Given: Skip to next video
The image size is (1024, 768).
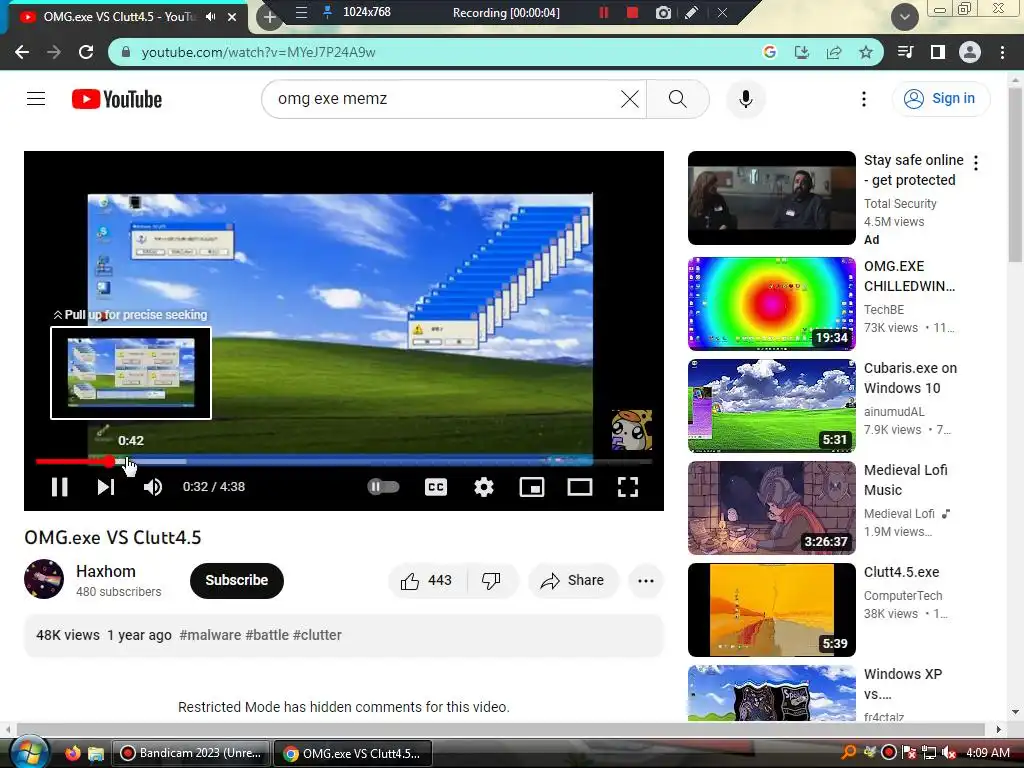Looking at the screenshot, I should (106, 487).
